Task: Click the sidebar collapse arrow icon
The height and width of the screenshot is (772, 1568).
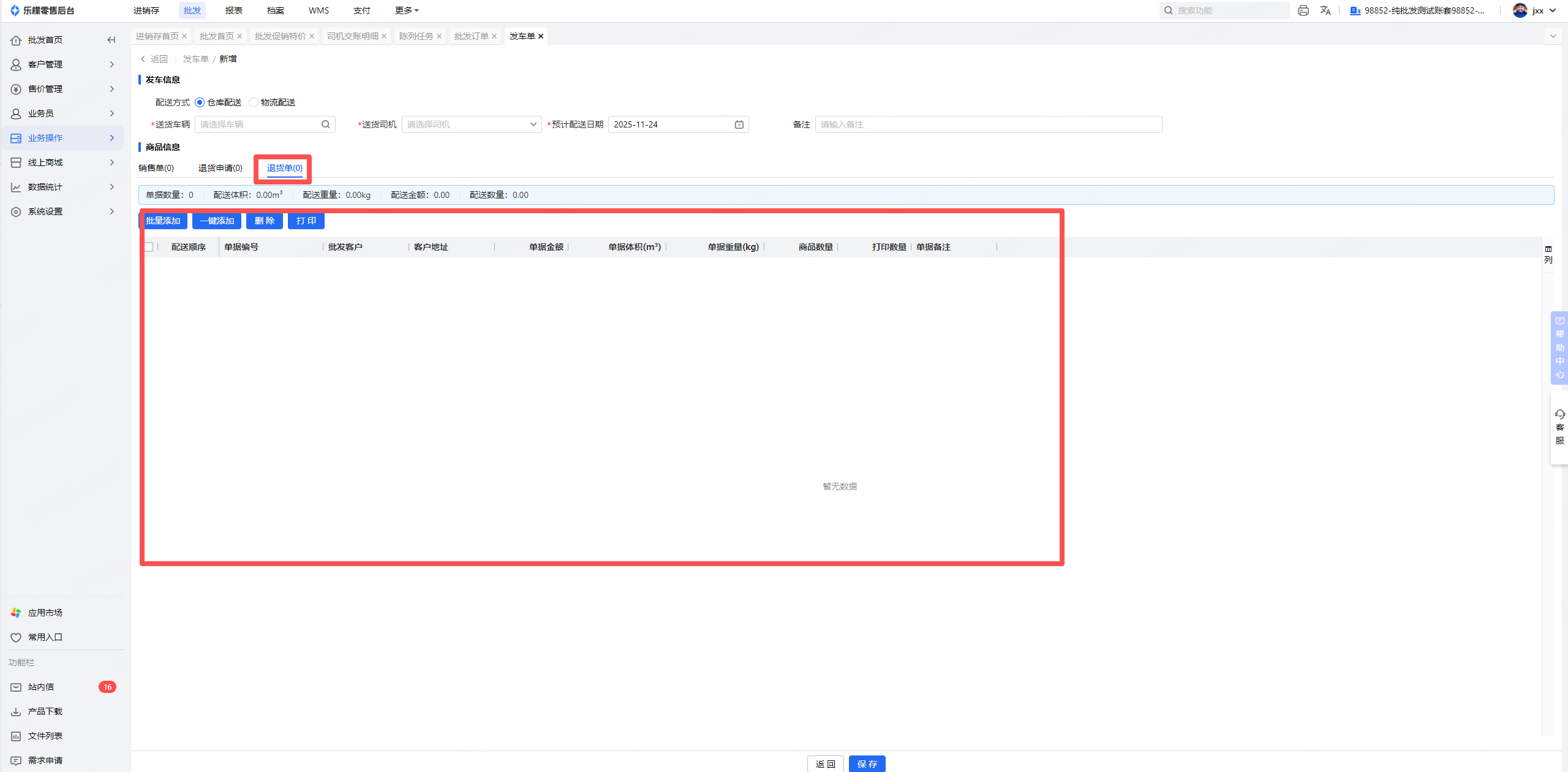Action: pyautogui.click(x=111, y=40)
